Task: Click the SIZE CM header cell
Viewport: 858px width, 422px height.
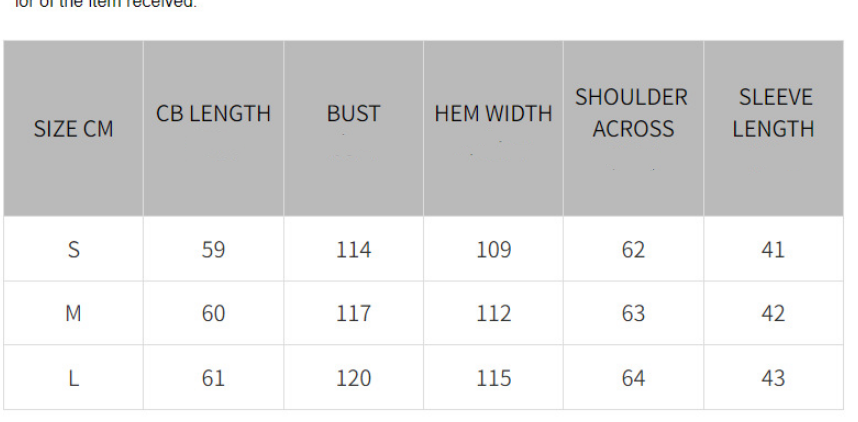Action: 73,129
